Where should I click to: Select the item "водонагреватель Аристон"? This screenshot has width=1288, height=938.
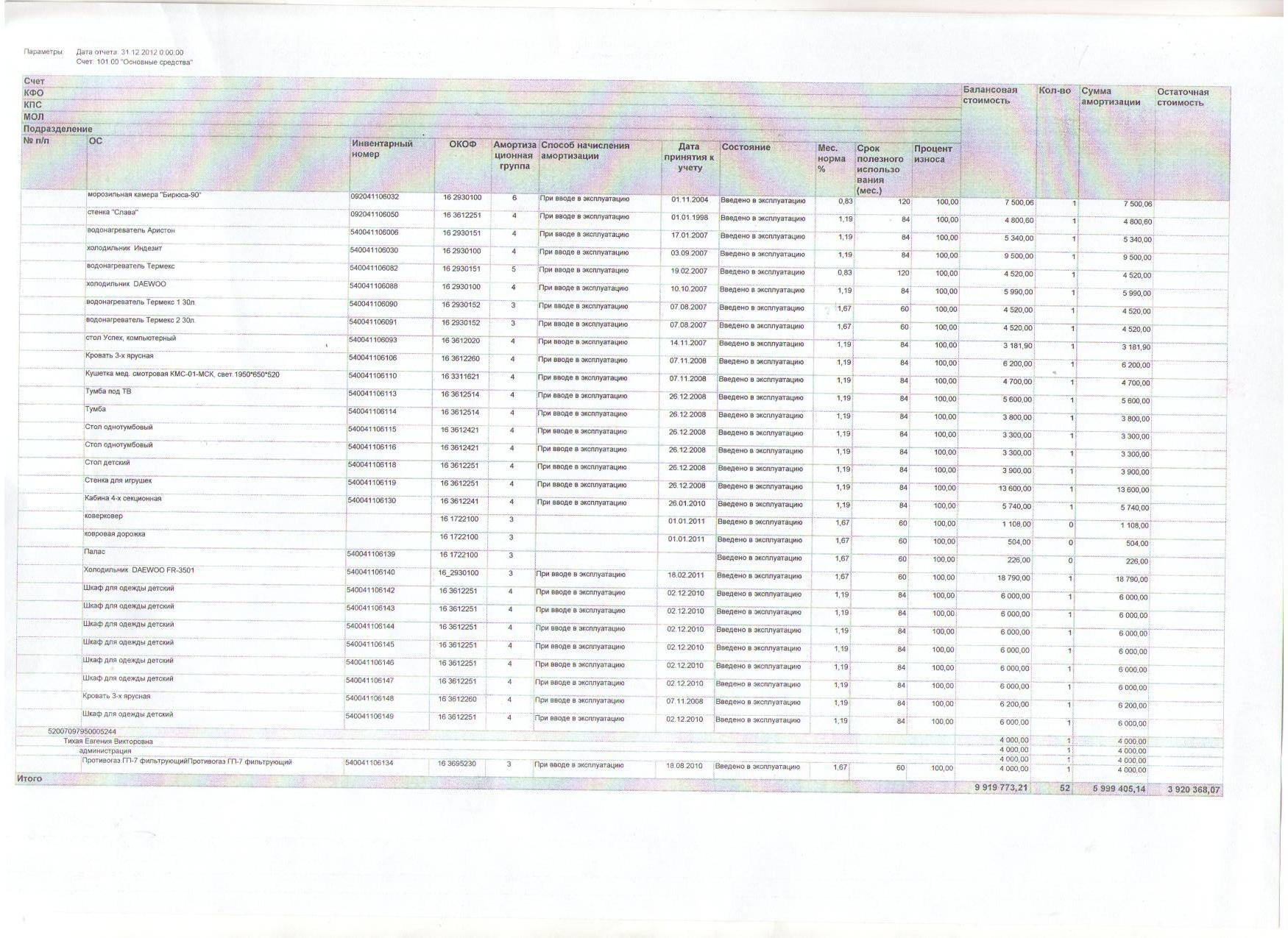point(131,230)
